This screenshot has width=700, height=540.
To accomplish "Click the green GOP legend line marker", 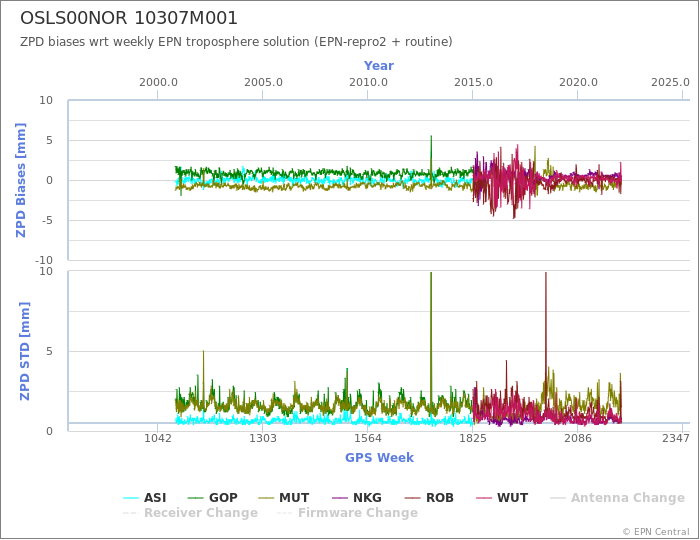I will [x=196, y=498].
